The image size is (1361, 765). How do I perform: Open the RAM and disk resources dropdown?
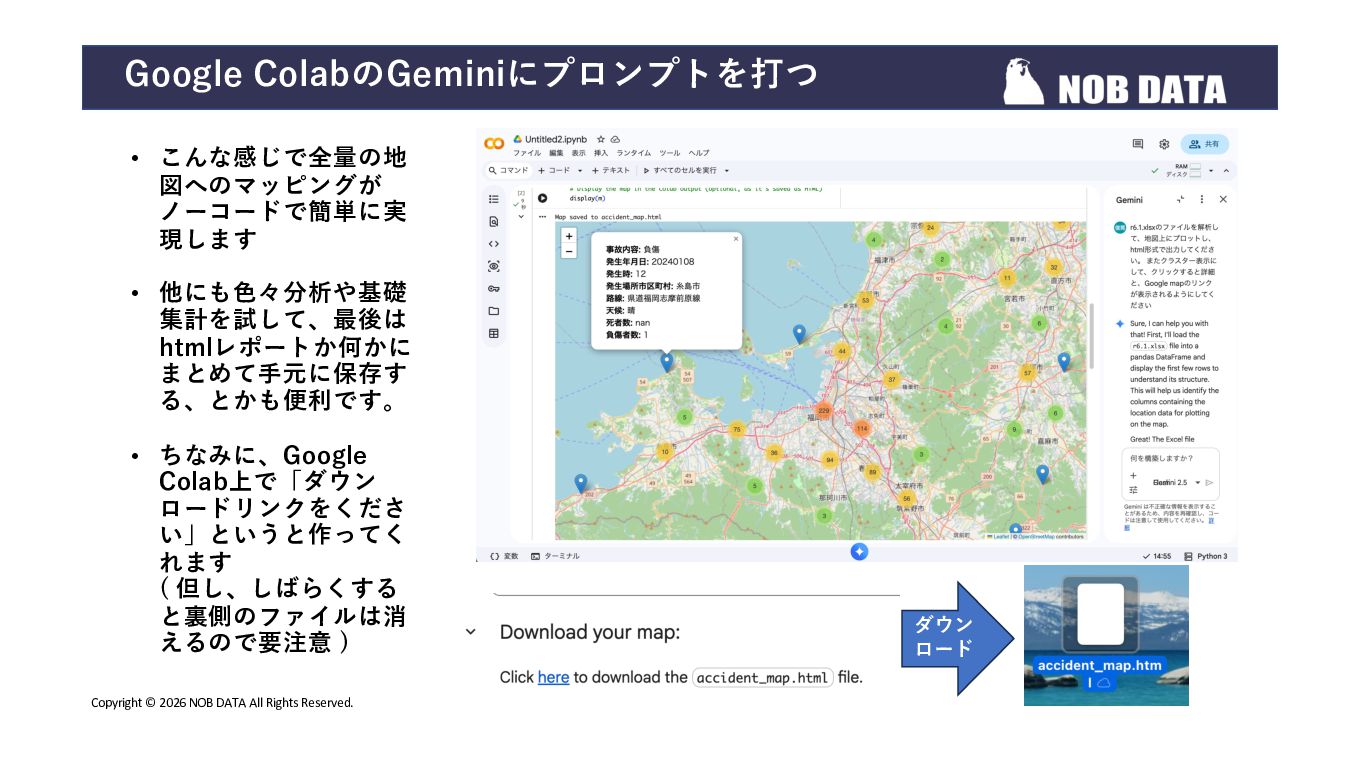pos(1212,171)
